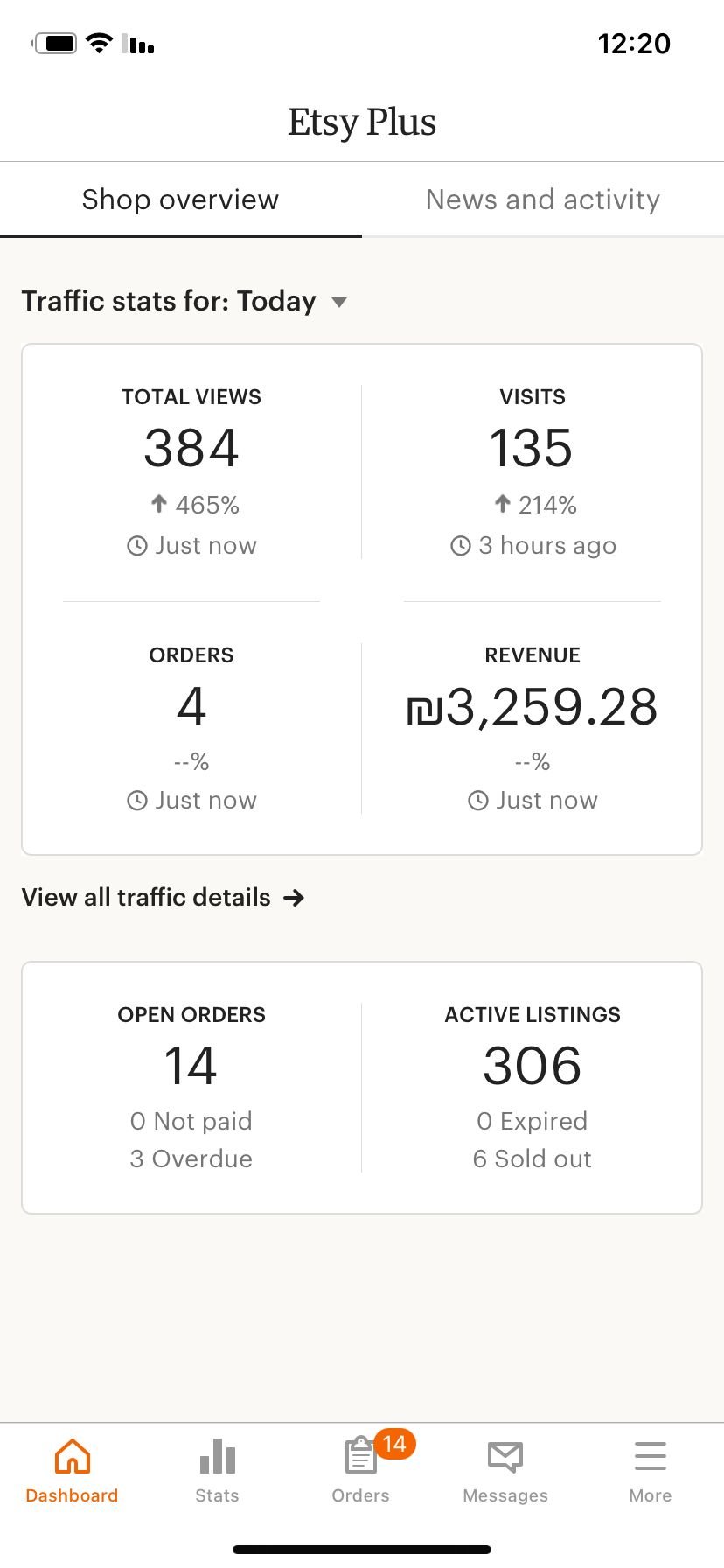The height and width of the screenshot is (1568, 724).
Task: Switch to the News and activity tab
Action: click(542, 199)
